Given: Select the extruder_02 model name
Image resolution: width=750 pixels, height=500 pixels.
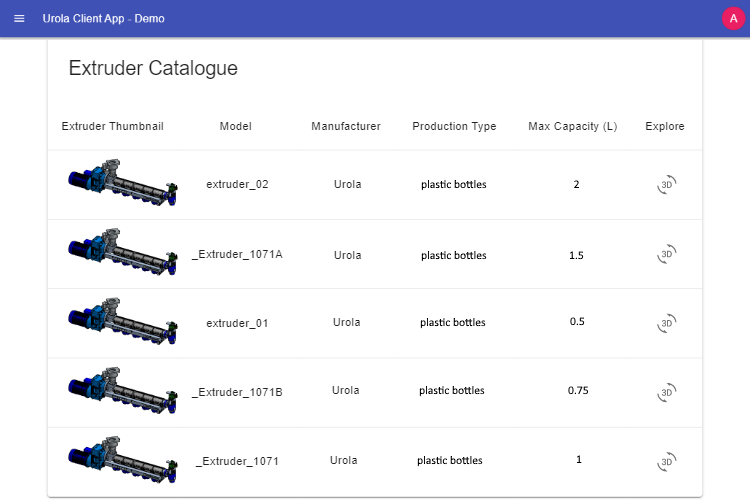Looking at the screenshot, I should [237, 185].
